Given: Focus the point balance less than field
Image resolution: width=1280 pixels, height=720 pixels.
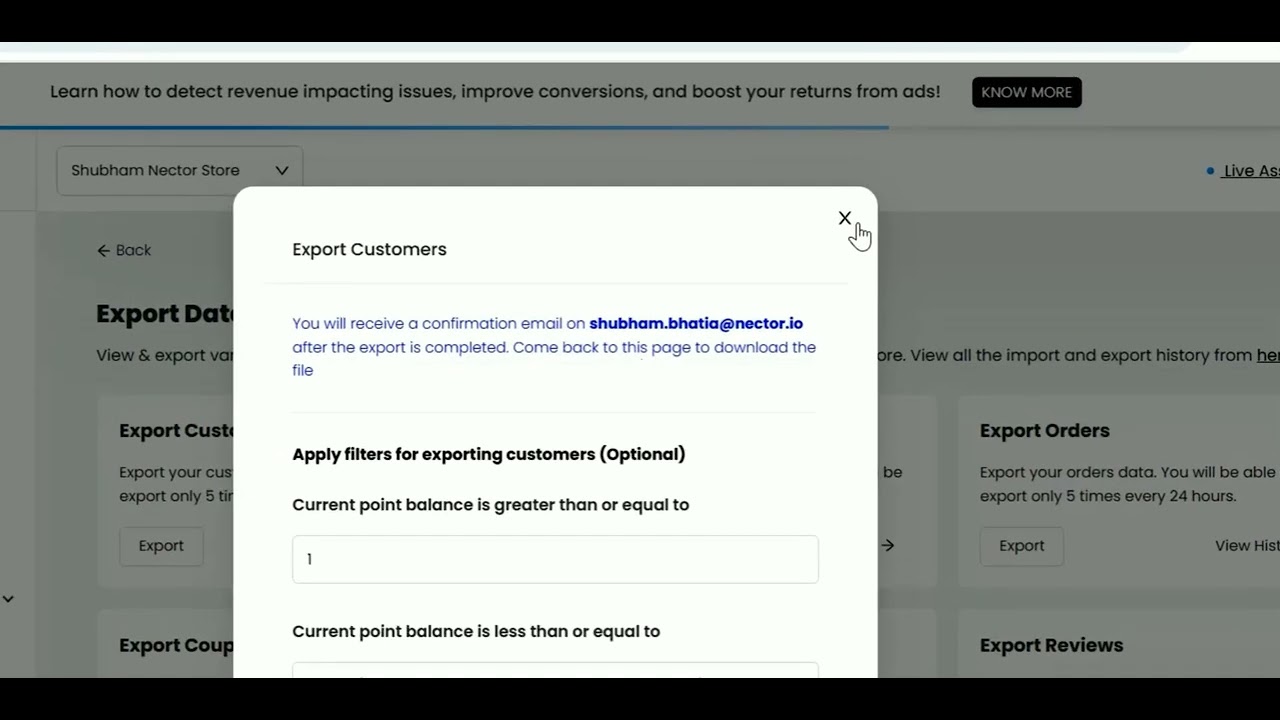Looking at the screenshot, I should click(x=555, y=670).
